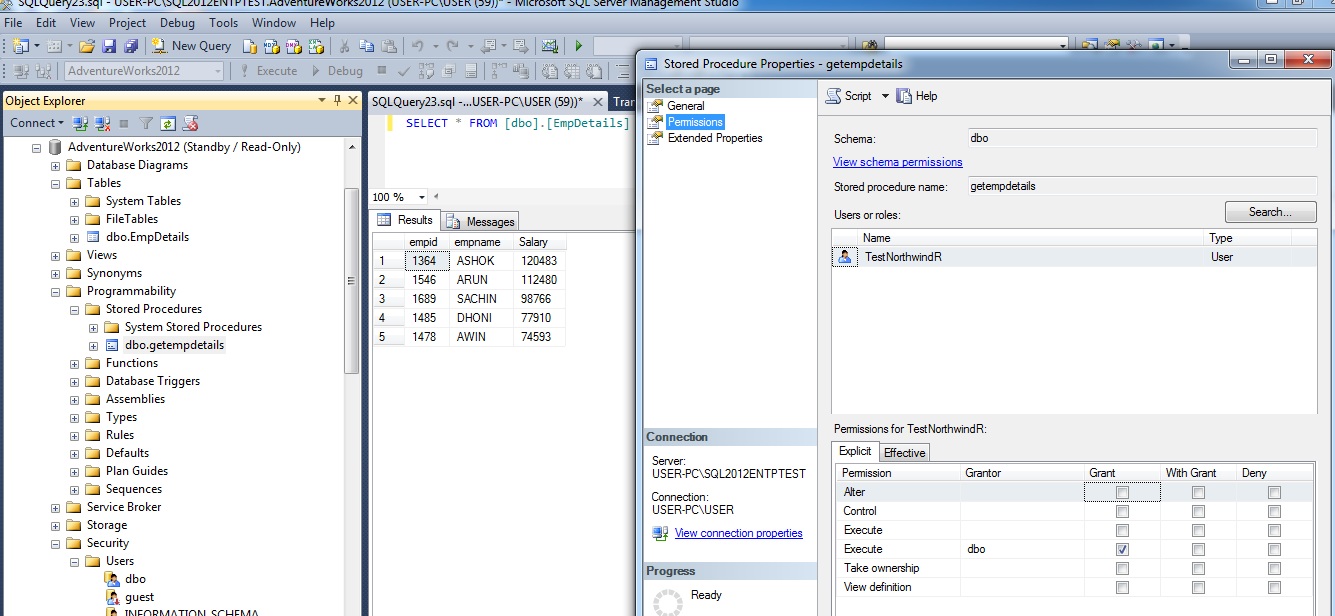Screen dimensions: 1335x616
Task: Click the Cut scissors icon
Action: coord(344,46)
